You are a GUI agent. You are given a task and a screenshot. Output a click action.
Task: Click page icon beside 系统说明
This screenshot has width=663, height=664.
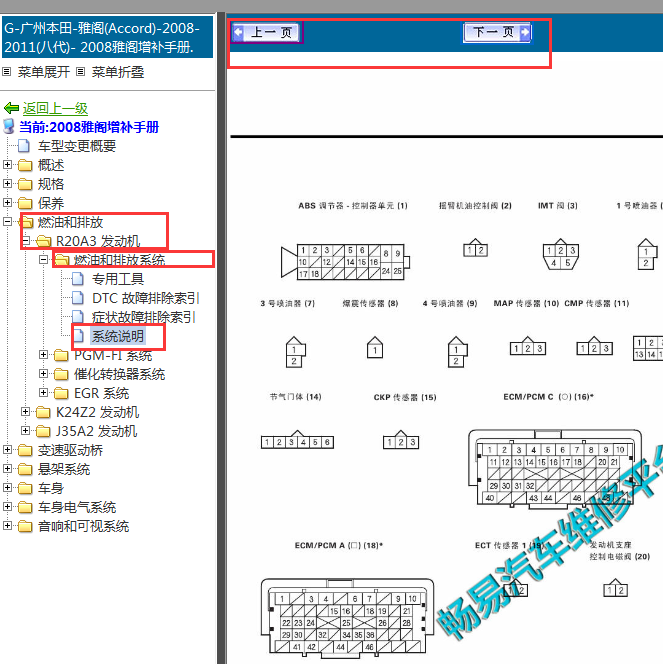pyautogui.click(x=77, y=336)
